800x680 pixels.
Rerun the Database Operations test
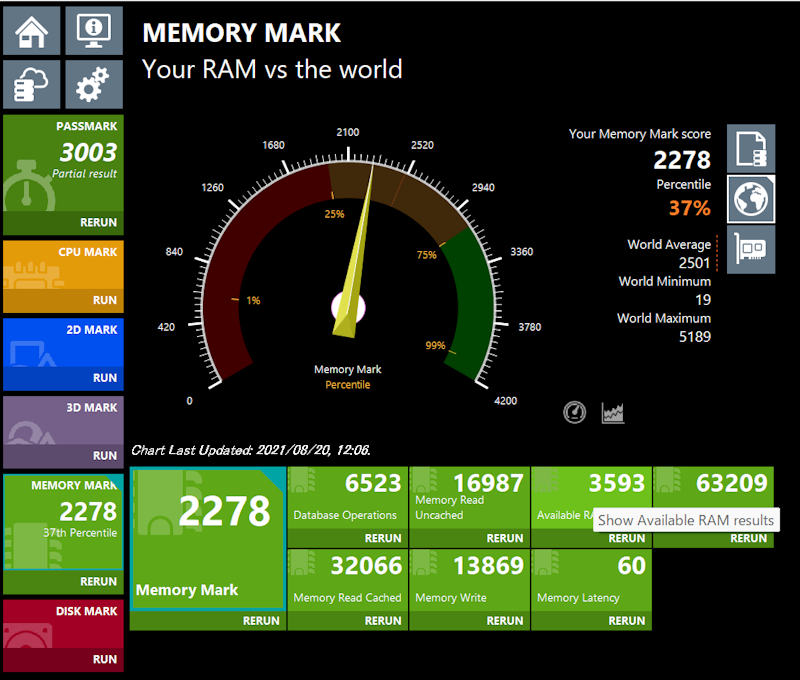[347, 538]
